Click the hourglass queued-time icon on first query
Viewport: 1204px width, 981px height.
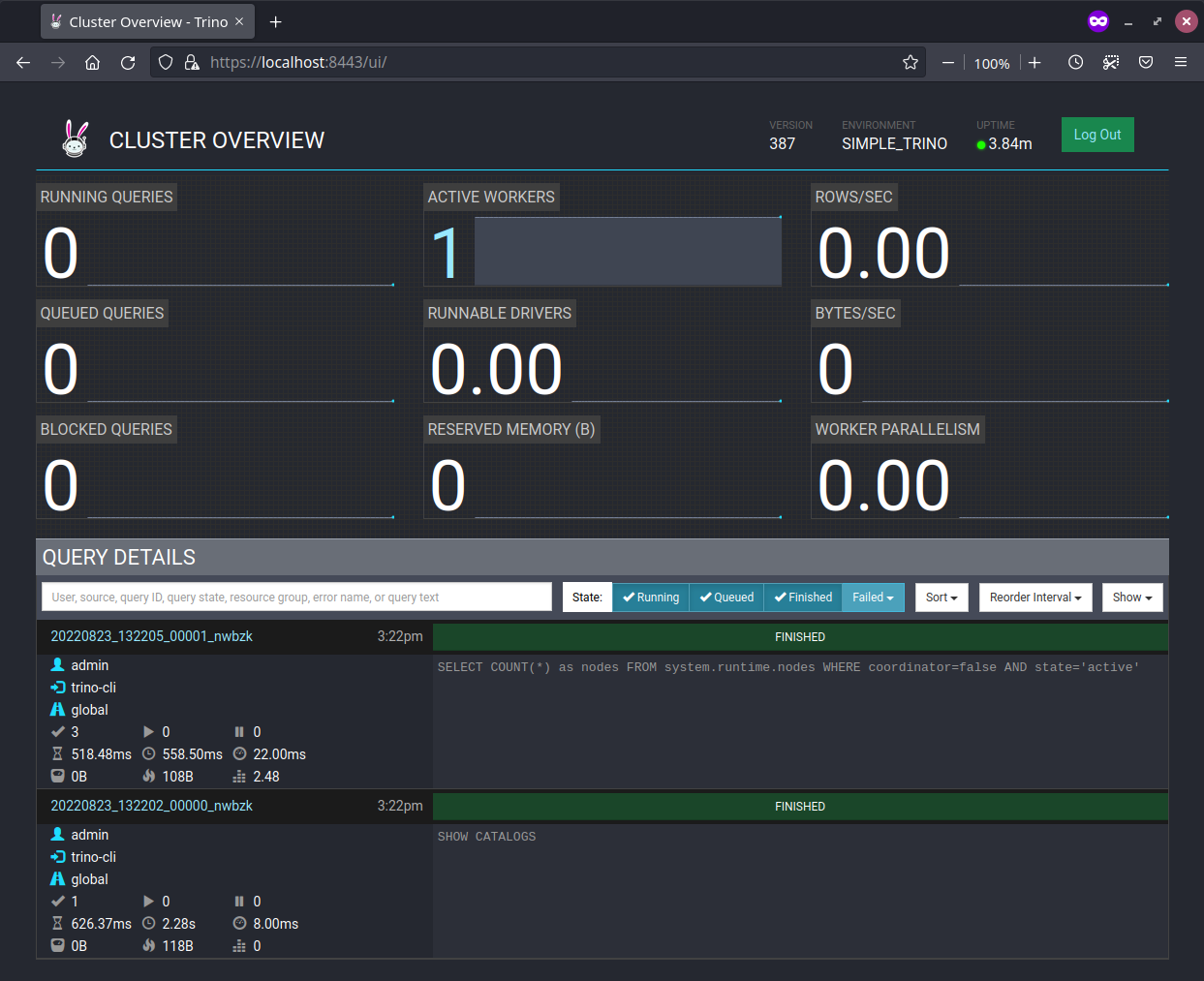58,753
